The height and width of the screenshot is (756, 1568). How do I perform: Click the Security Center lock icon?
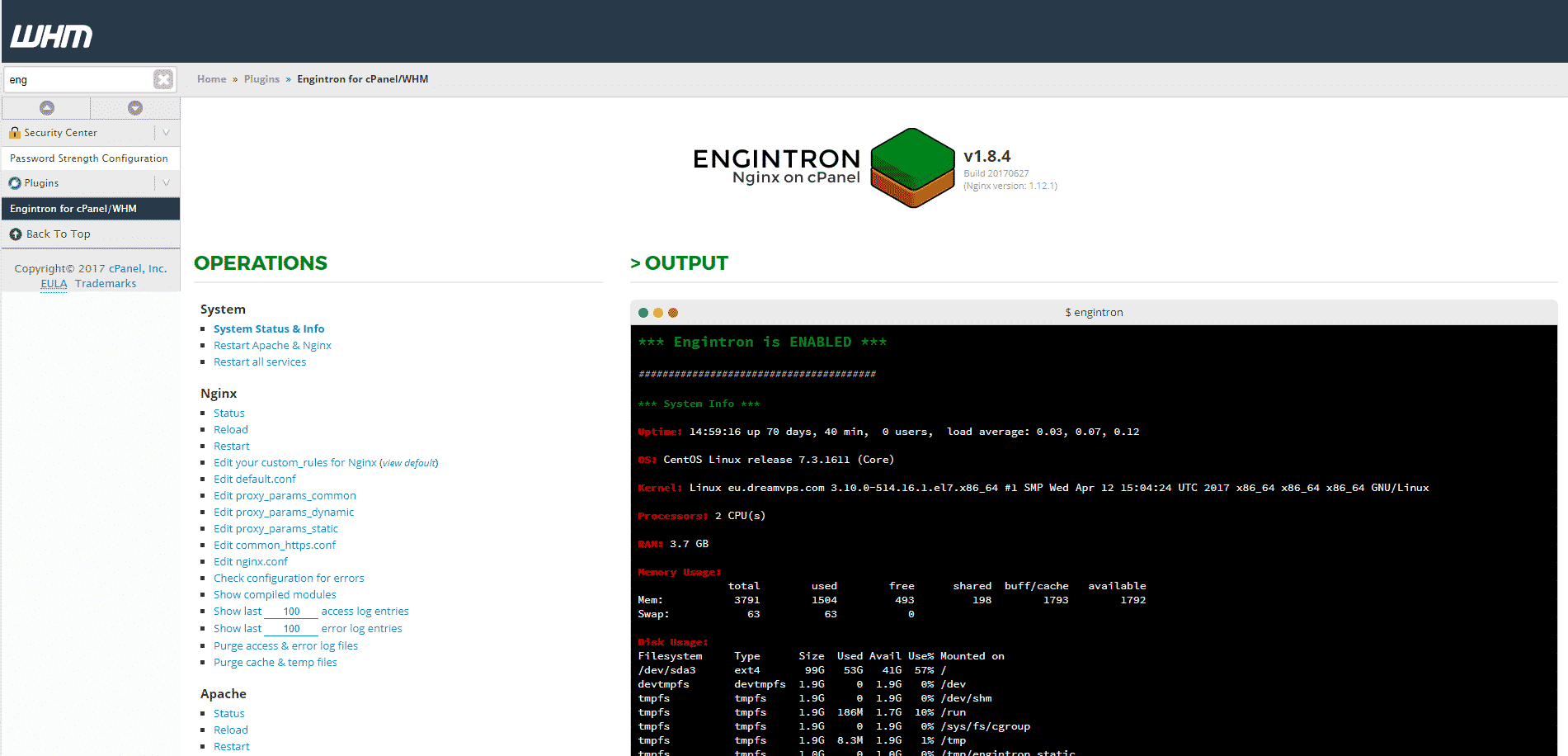15,132
